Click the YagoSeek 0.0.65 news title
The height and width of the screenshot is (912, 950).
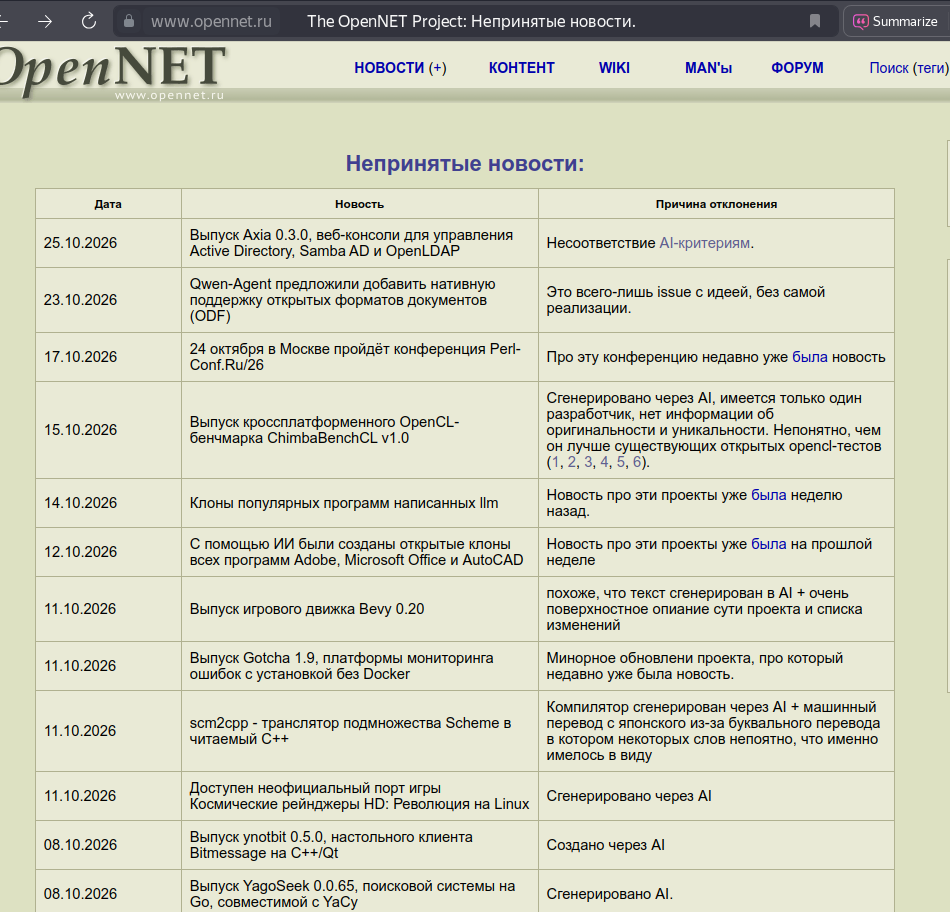[352, 894]
